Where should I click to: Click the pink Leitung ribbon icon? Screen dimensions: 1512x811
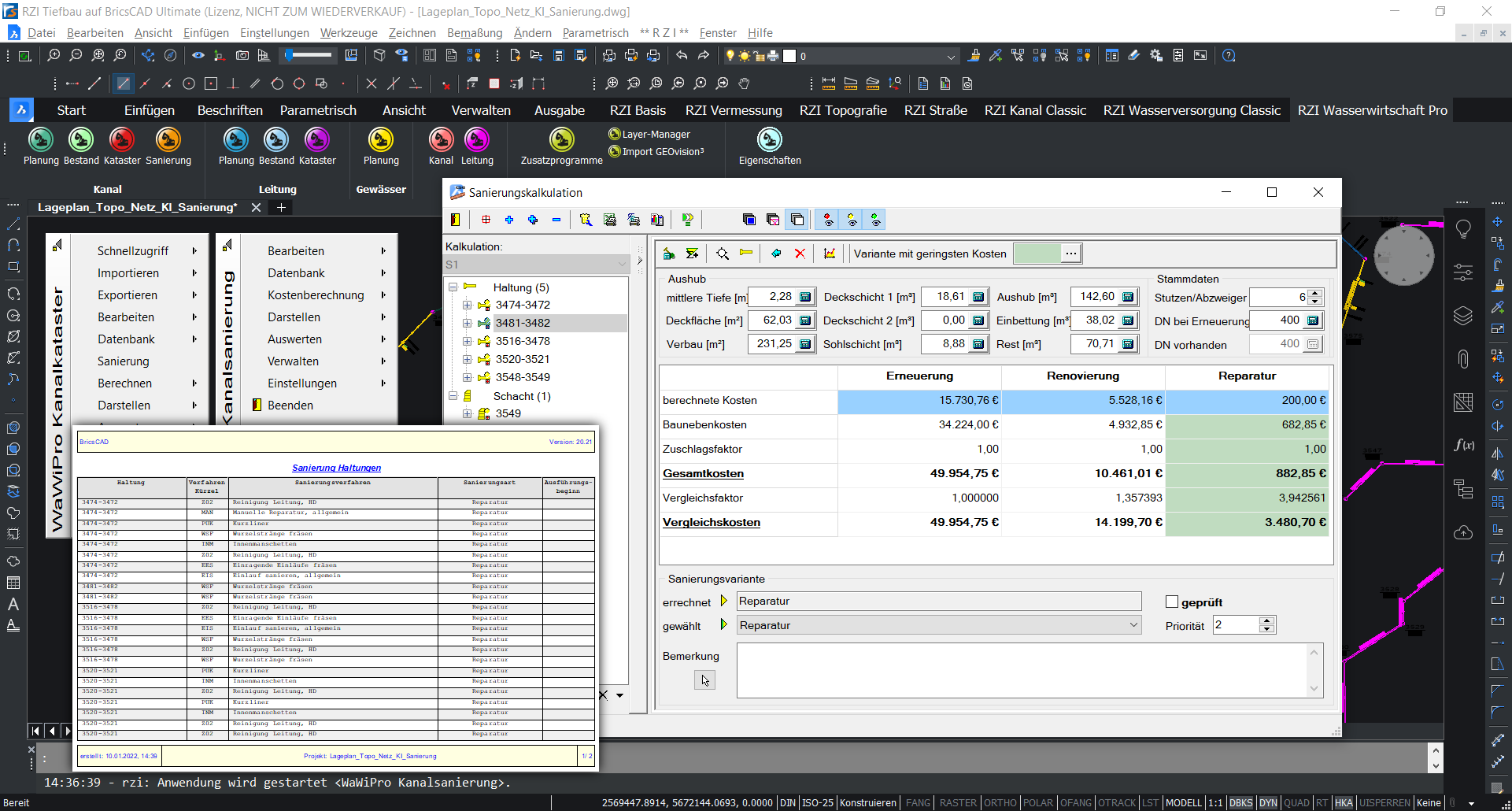[x=477, y=140]
